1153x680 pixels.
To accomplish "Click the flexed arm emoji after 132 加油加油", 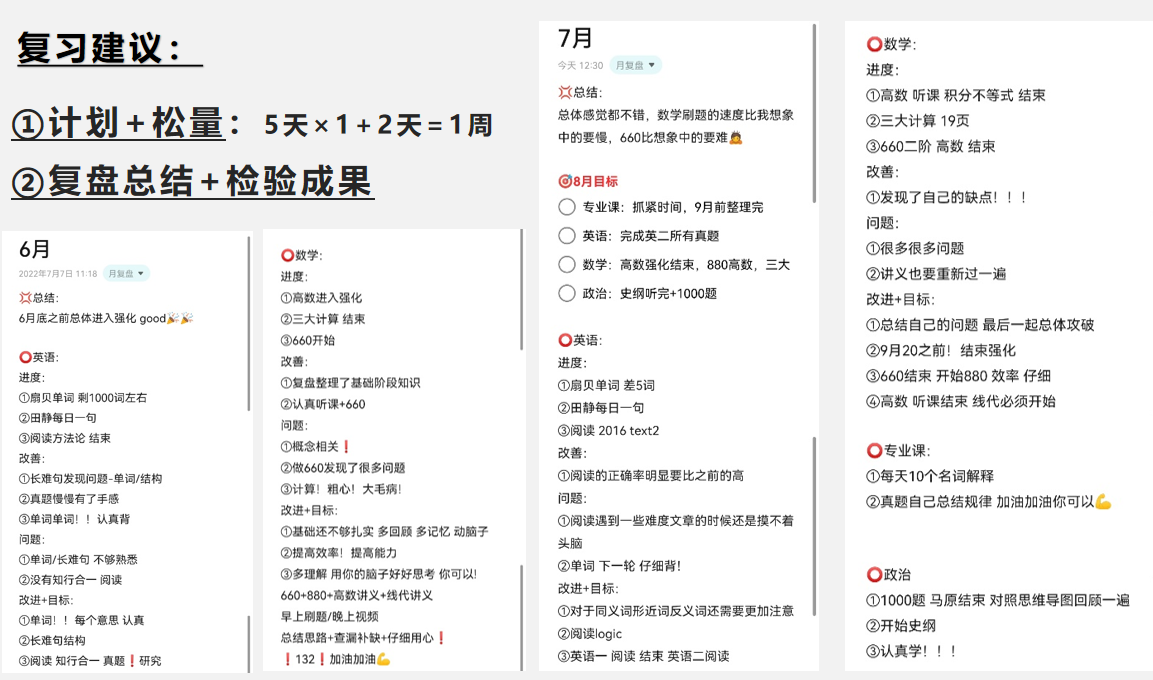I will [x=383, y=658].
